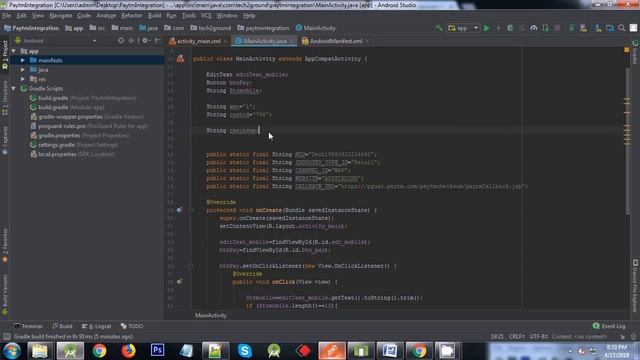Image resolution: width=640 pixels, height=360 pixels.
Task: Open the app run configuration dropdown
Action: click(x=463, y=28)
